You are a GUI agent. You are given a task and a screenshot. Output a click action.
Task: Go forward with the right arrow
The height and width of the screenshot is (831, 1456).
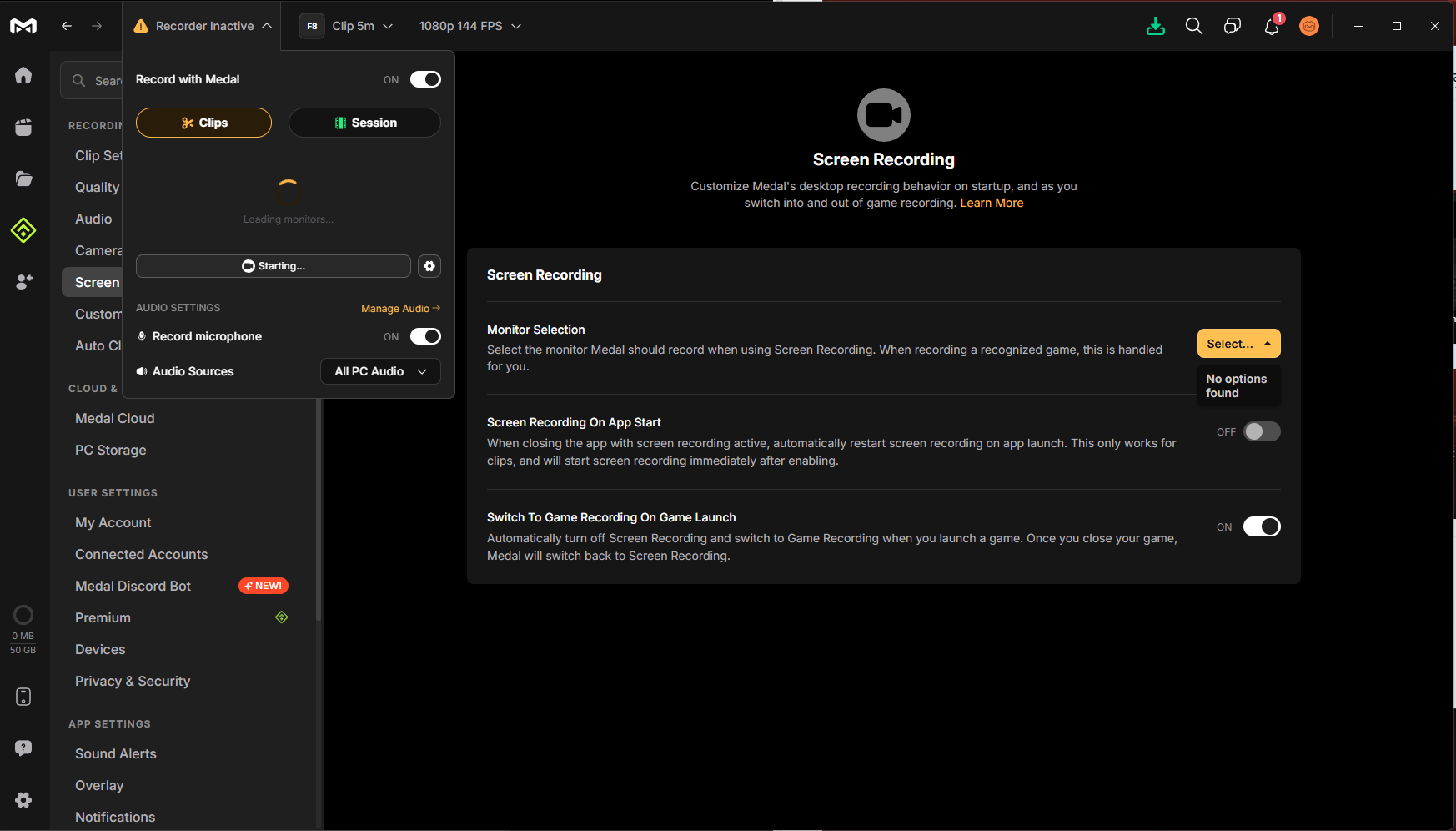pos(97,26)
